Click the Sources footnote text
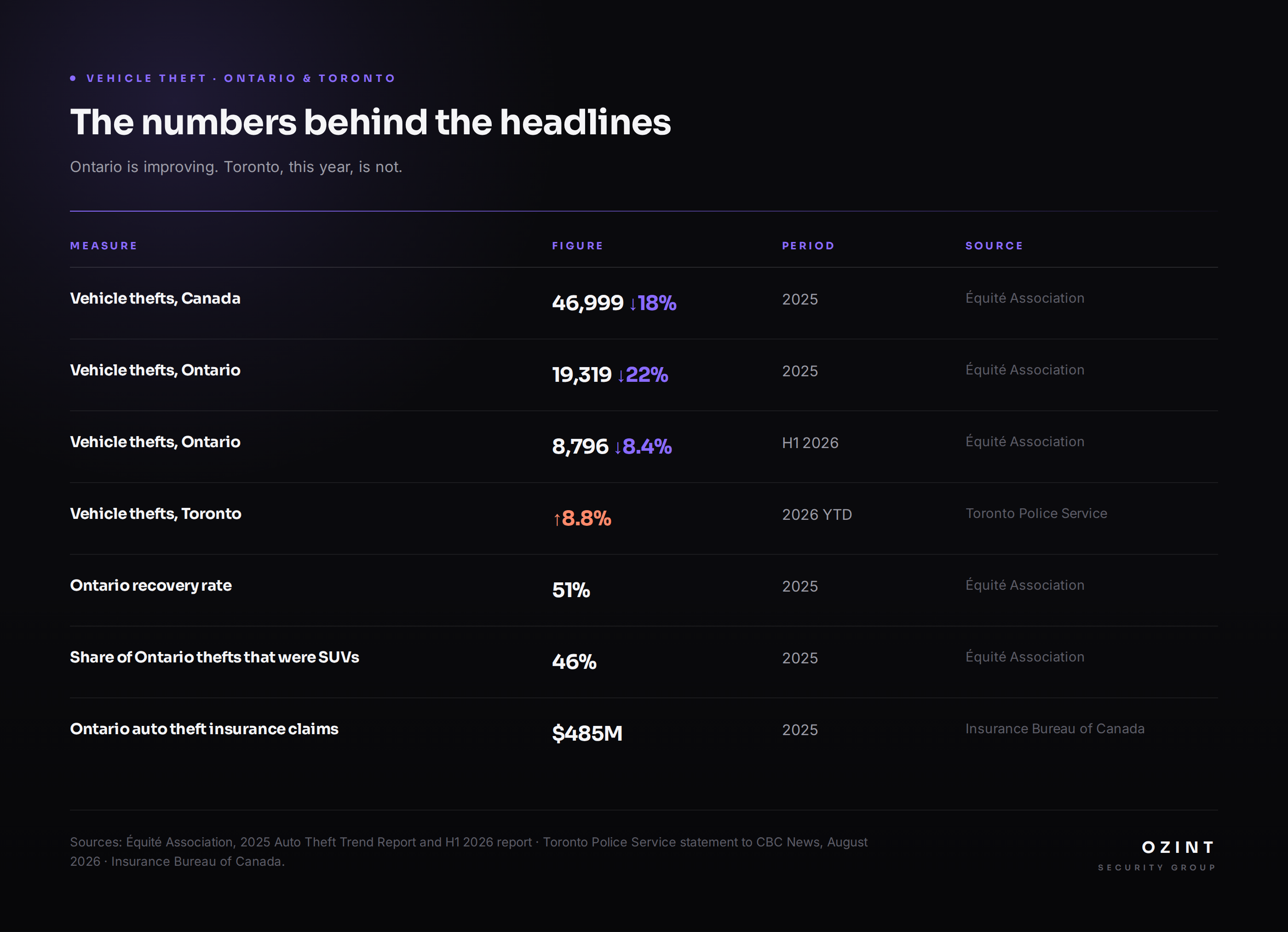1288x932 pixels. [469, 851]
